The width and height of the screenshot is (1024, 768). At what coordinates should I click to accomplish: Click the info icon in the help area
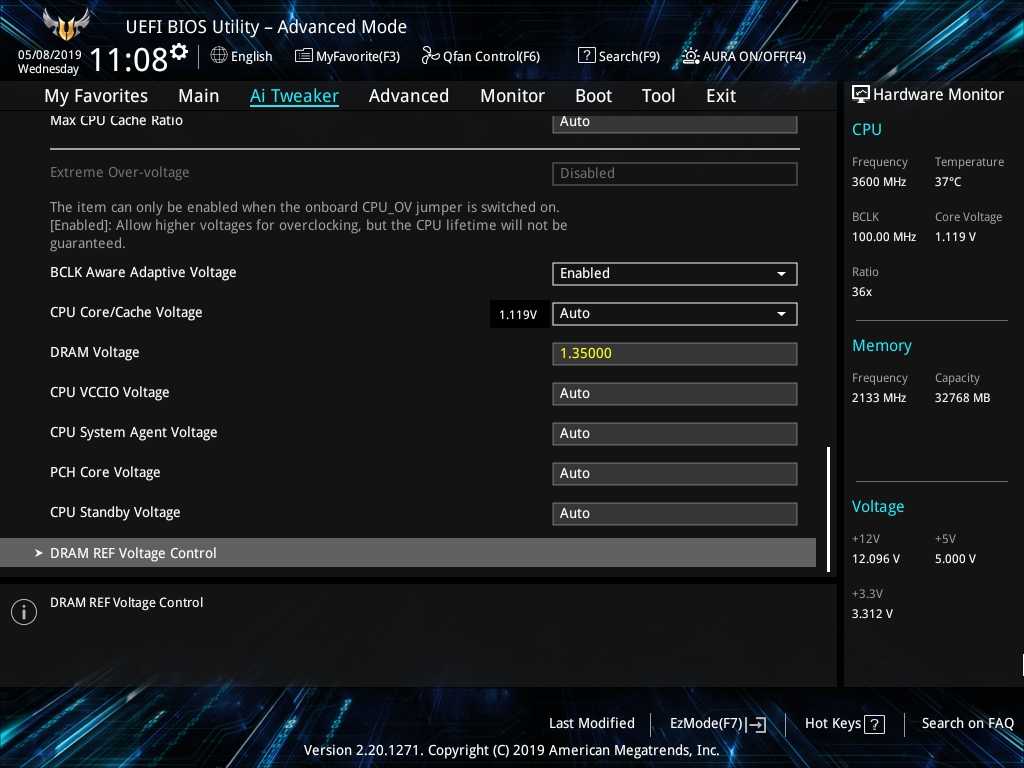coord(23,612)
